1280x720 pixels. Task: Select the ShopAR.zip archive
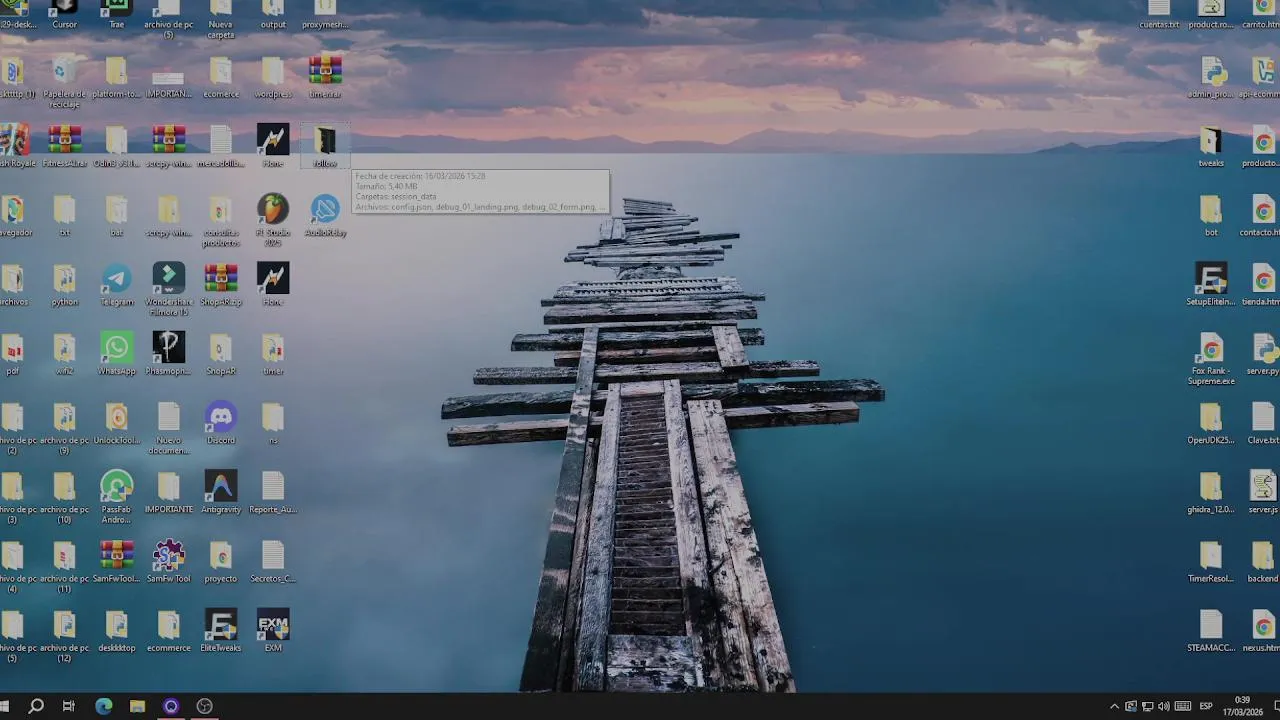220,284
